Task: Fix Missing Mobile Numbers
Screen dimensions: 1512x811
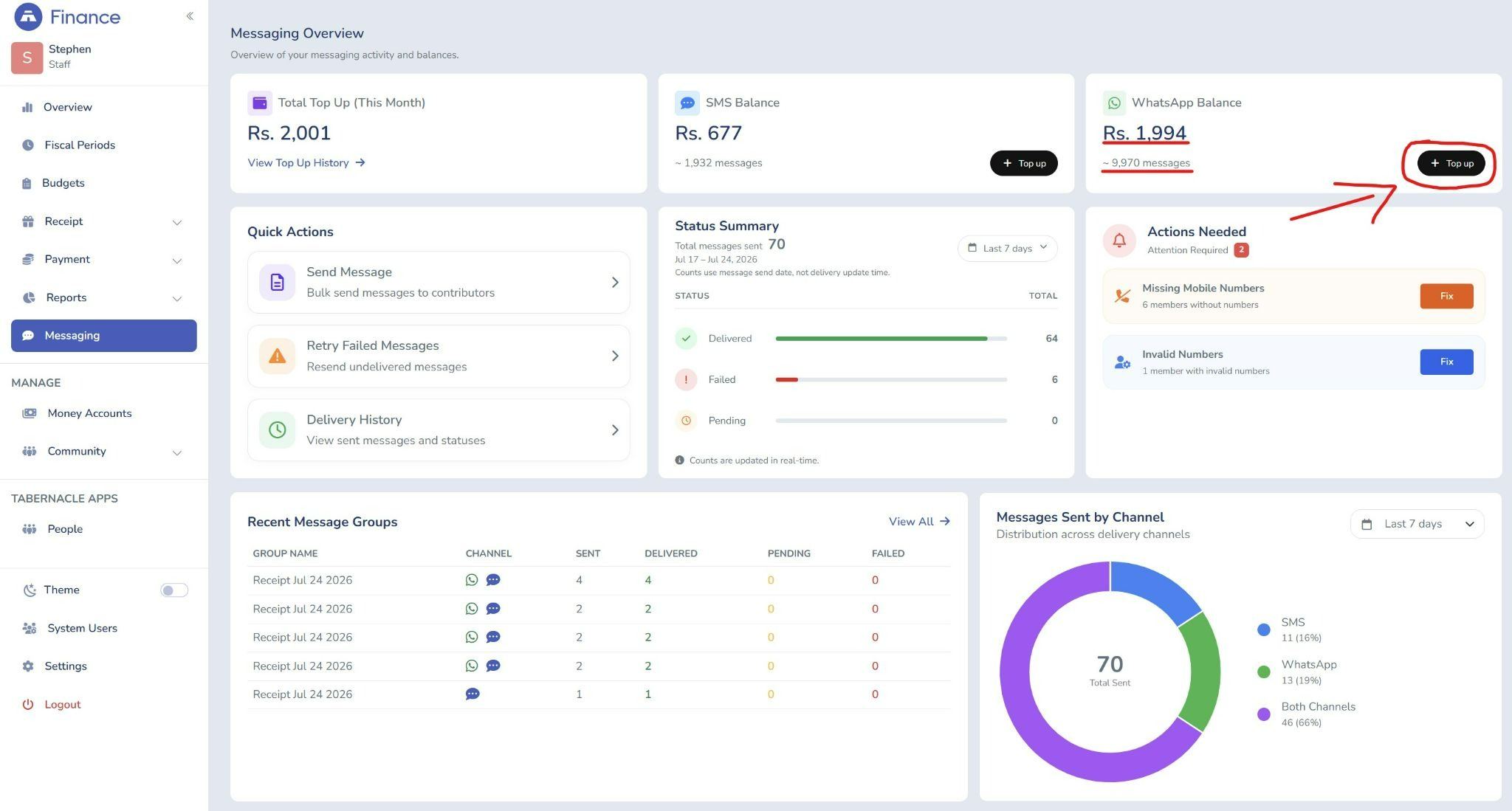Action: coord(1446,296)
